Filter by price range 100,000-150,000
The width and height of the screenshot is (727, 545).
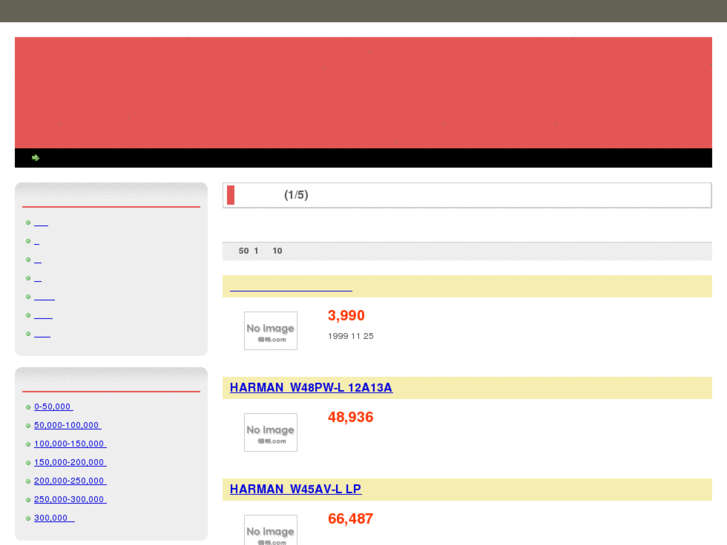coord(70,444)
